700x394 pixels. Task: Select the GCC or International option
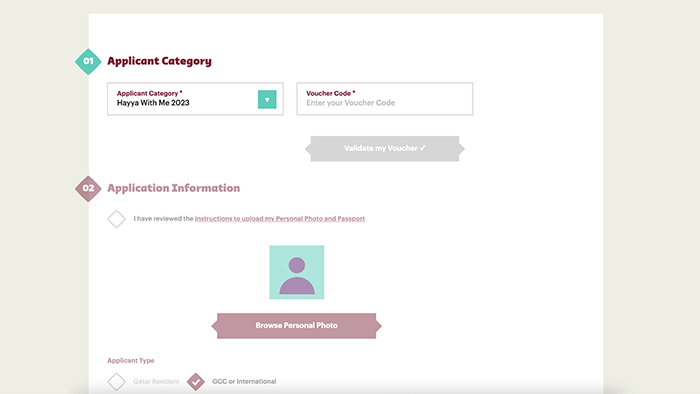(196, 382)
